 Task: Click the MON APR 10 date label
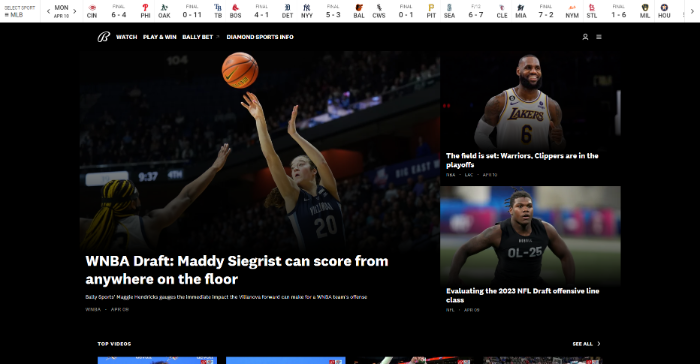click(x=61, y=11)
